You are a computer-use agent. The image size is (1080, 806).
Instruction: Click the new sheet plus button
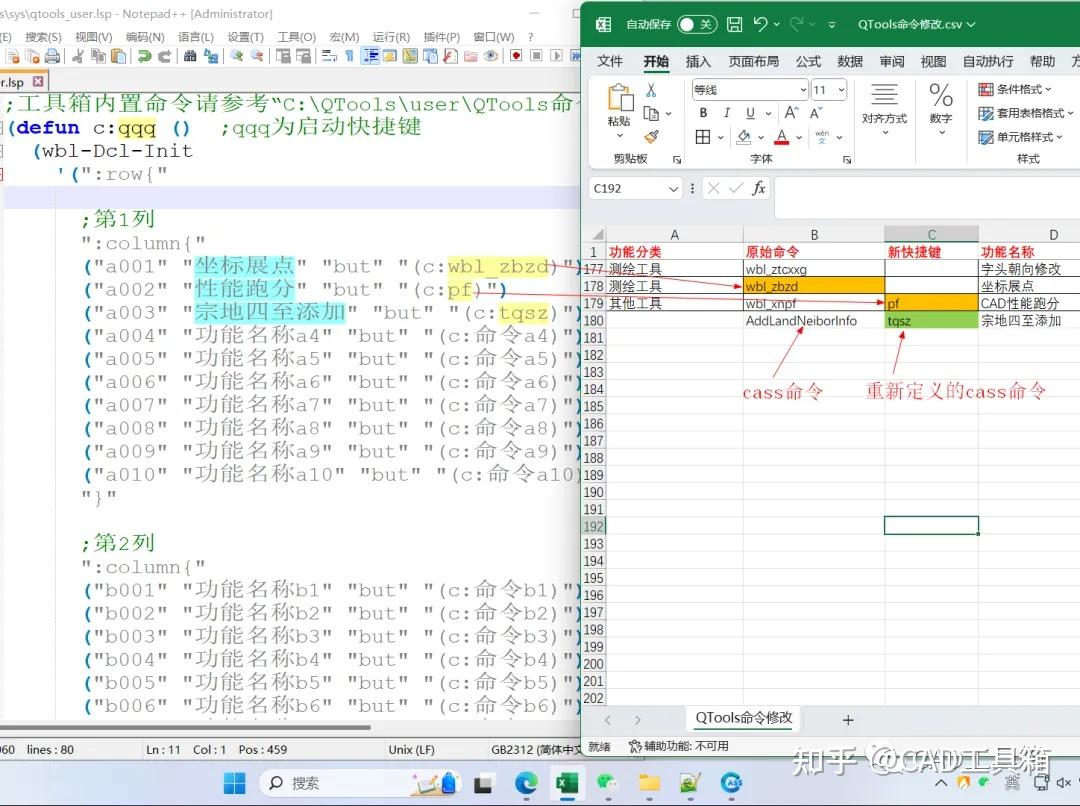[x=848, y=719]
